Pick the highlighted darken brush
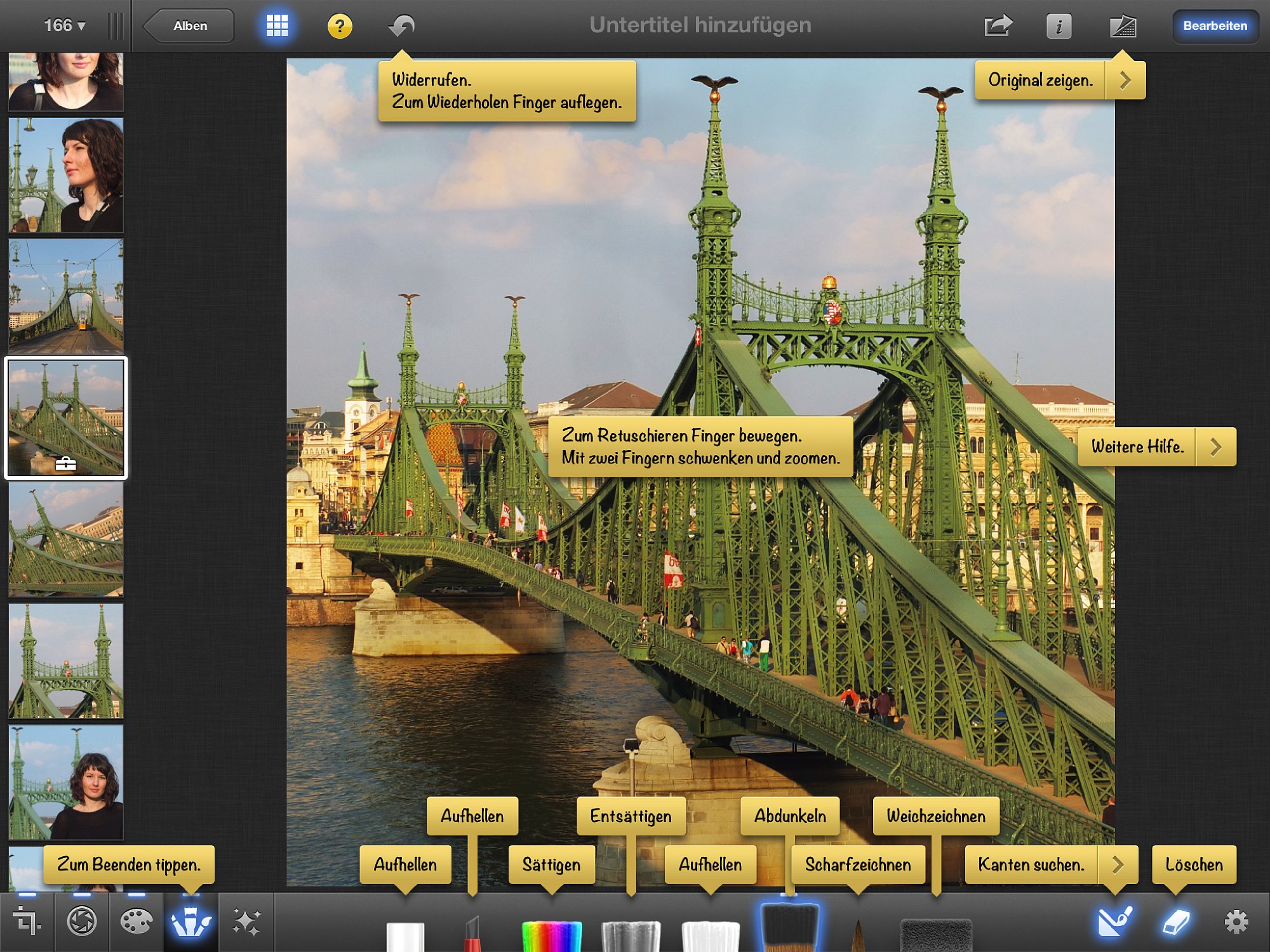The image size is (1270, 952). pyautogui.click(x=789, y=928)
